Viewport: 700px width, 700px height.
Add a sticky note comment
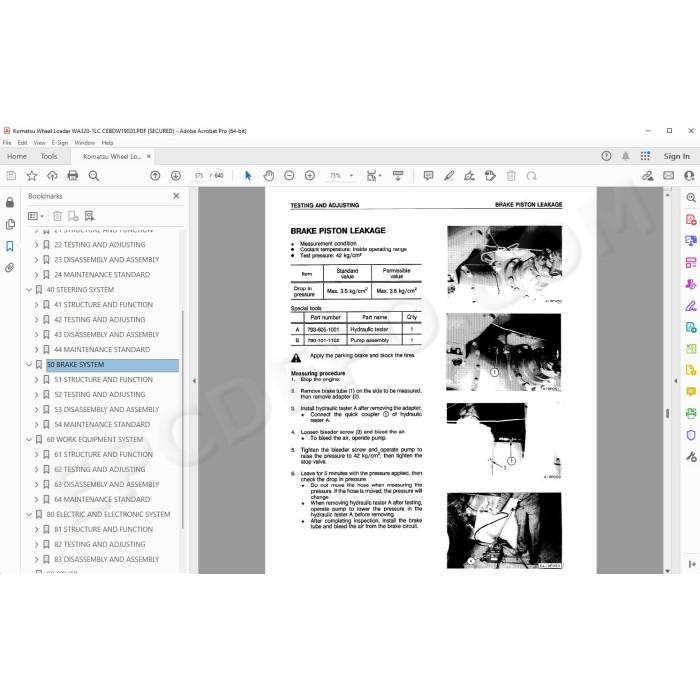(428, 176)
